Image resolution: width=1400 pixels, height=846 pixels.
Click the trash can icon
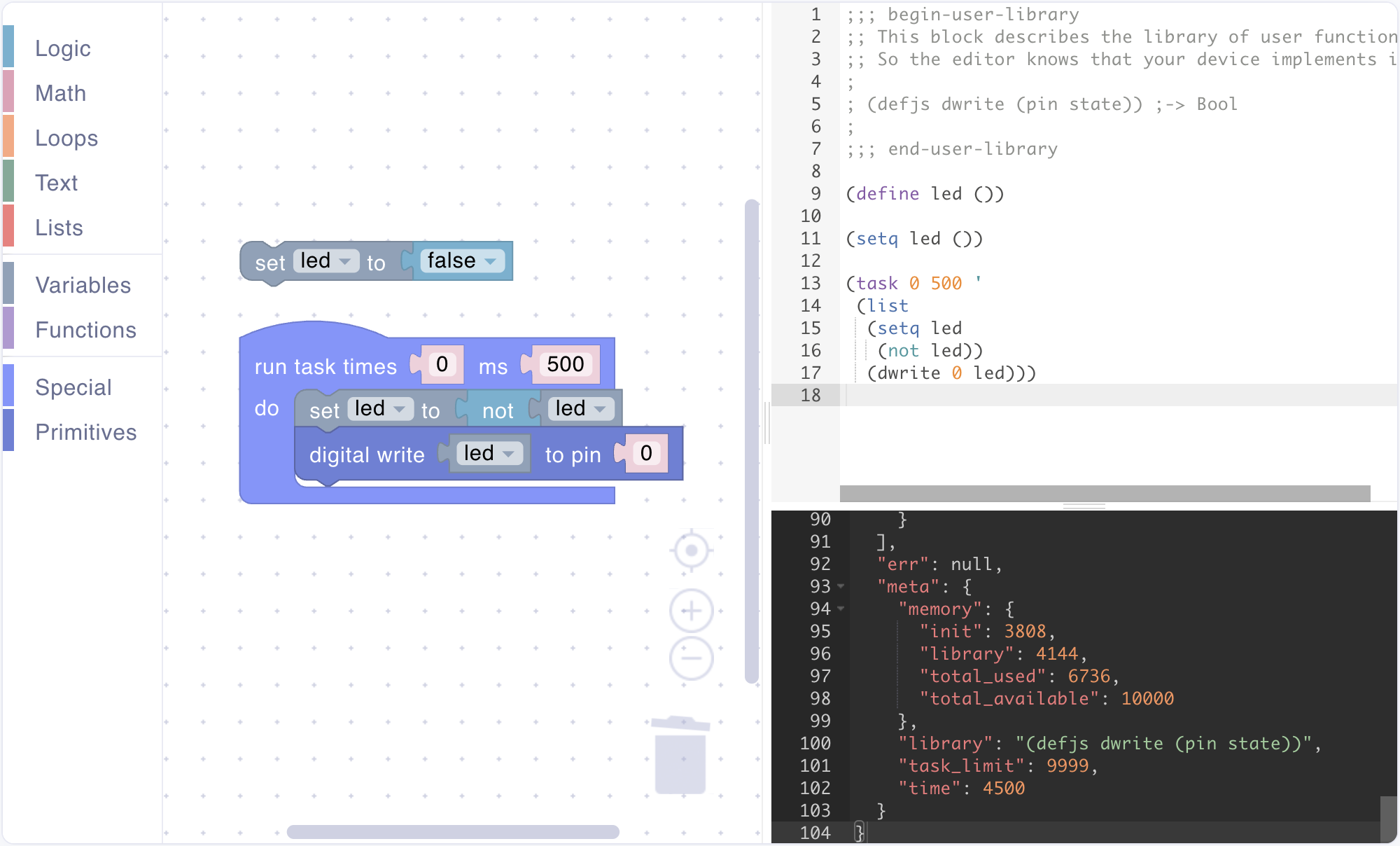click(680, 756)
